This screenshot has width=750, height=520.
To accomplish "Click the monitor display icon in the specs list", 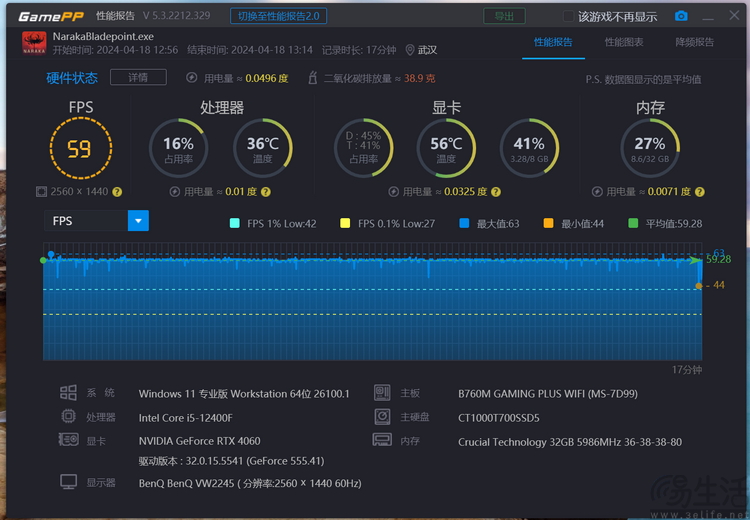I will point(68,482).
